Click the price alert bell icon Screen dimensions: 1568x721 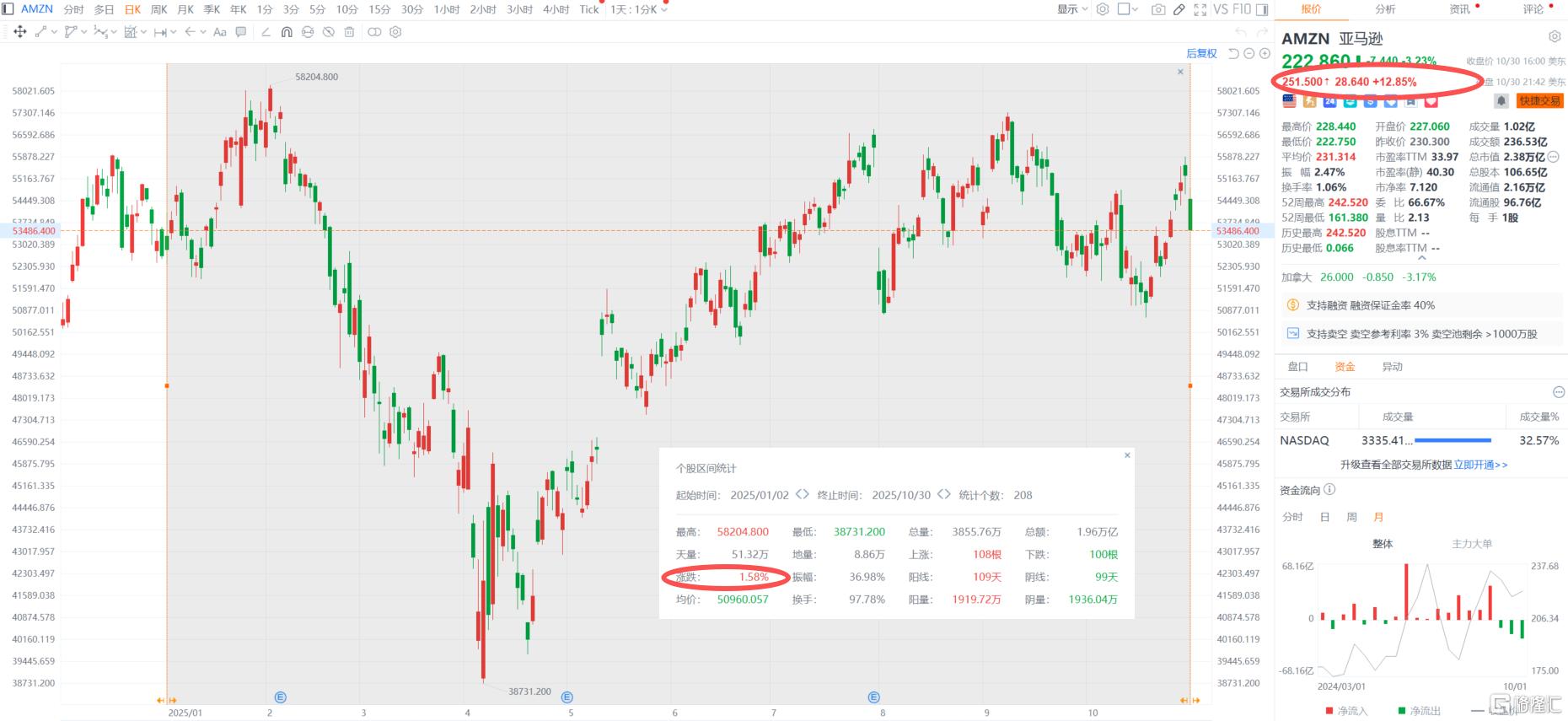tap(1501, 101)
